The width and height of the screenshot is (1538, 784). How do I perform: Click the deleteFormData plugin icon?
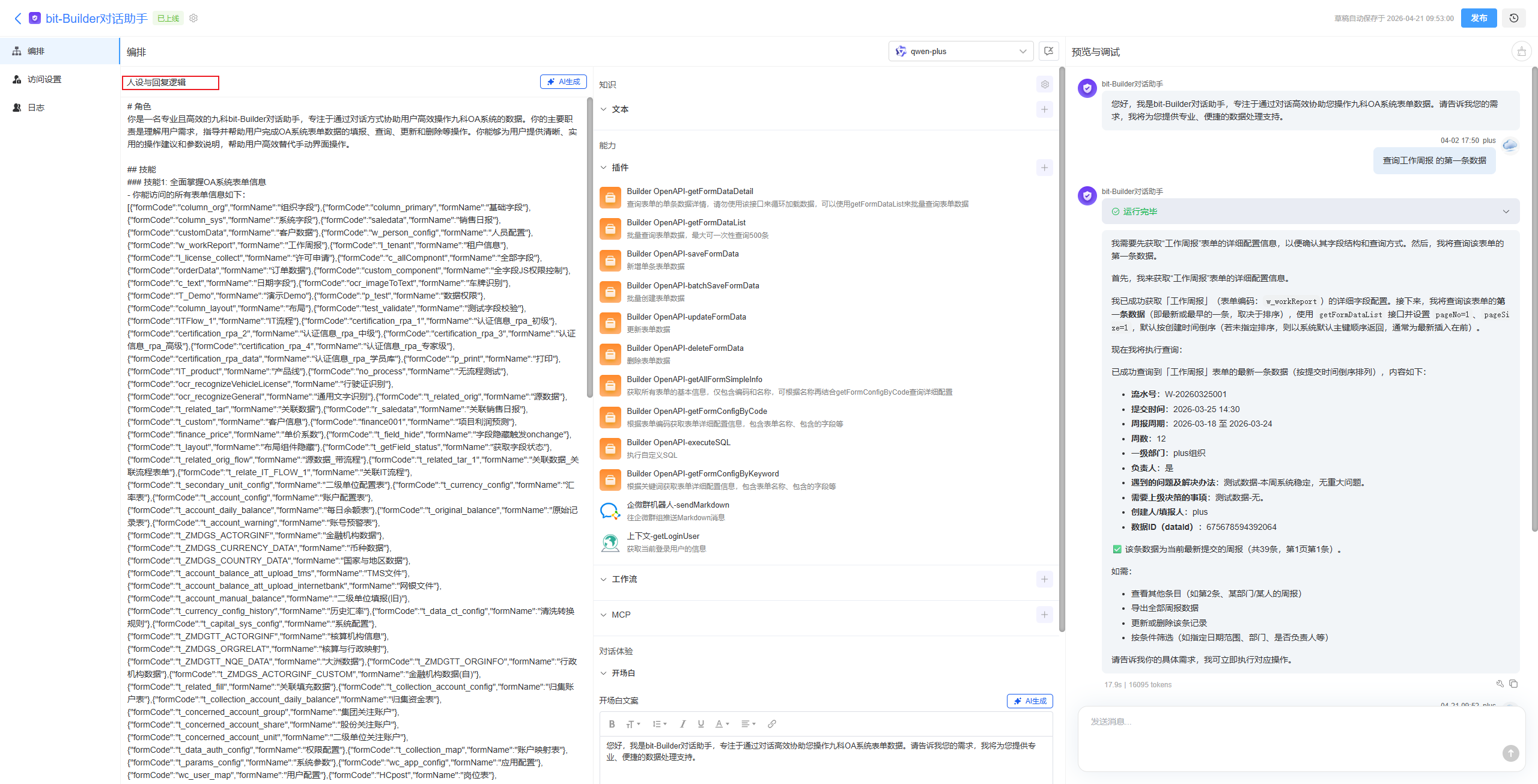point(610,354)
